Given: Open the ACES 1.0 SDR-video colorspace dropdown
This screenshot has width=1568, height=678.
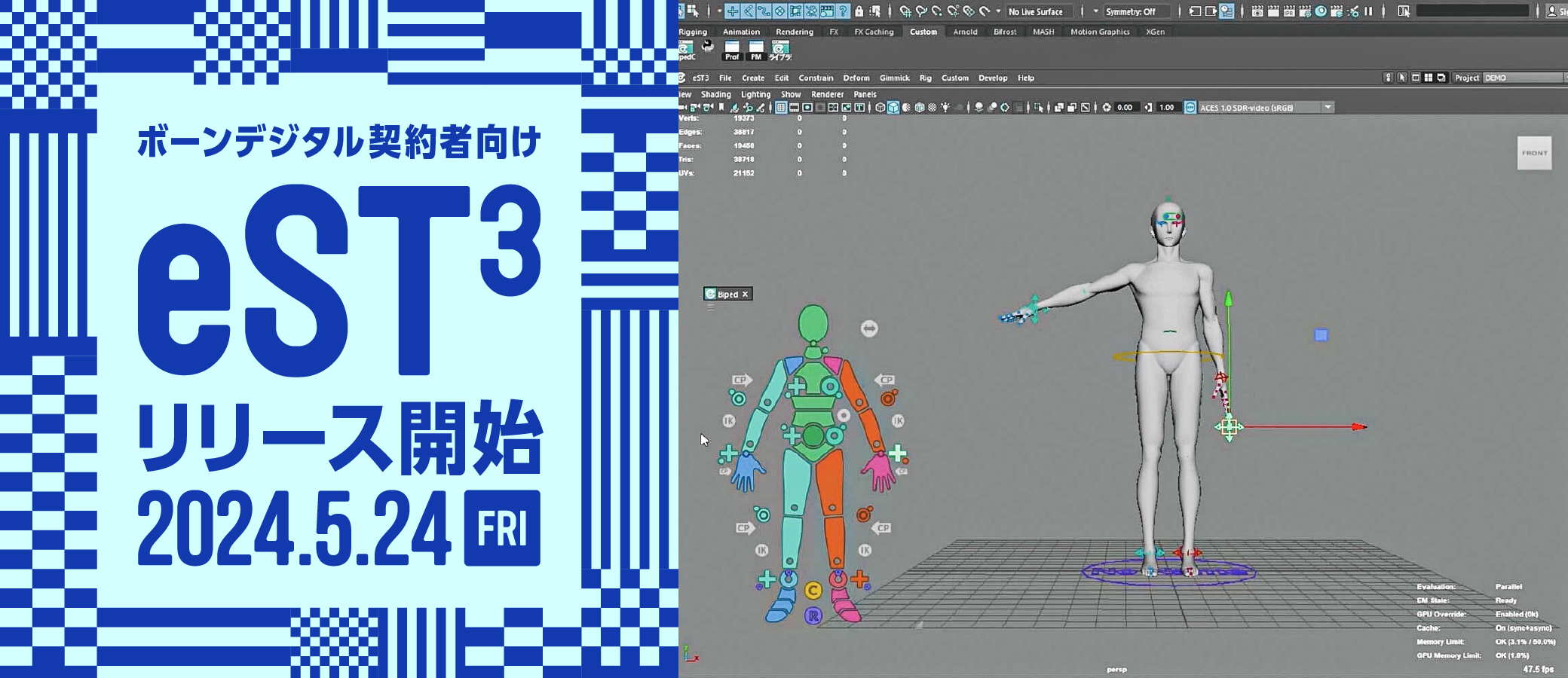Looking at the screenshot, I should (1259, 107).
